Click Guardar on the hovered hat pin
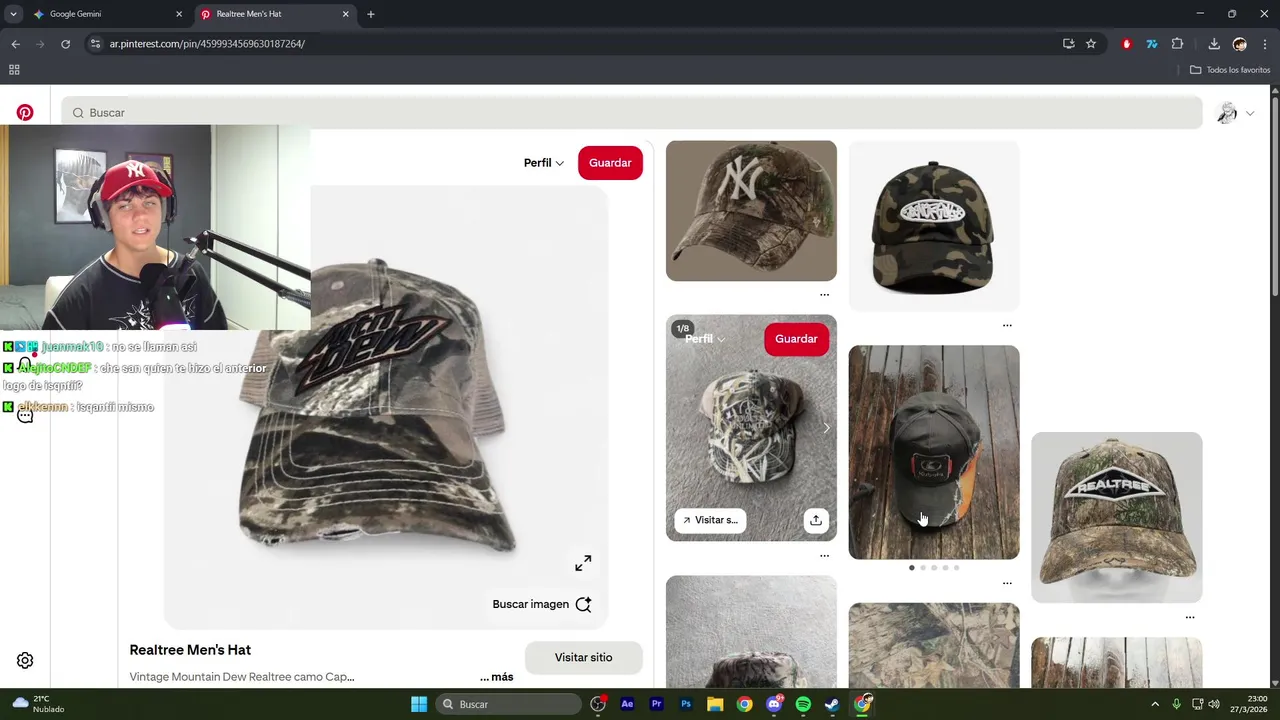The height and width of the screenshot is (720, 1280). coord(796,339)
